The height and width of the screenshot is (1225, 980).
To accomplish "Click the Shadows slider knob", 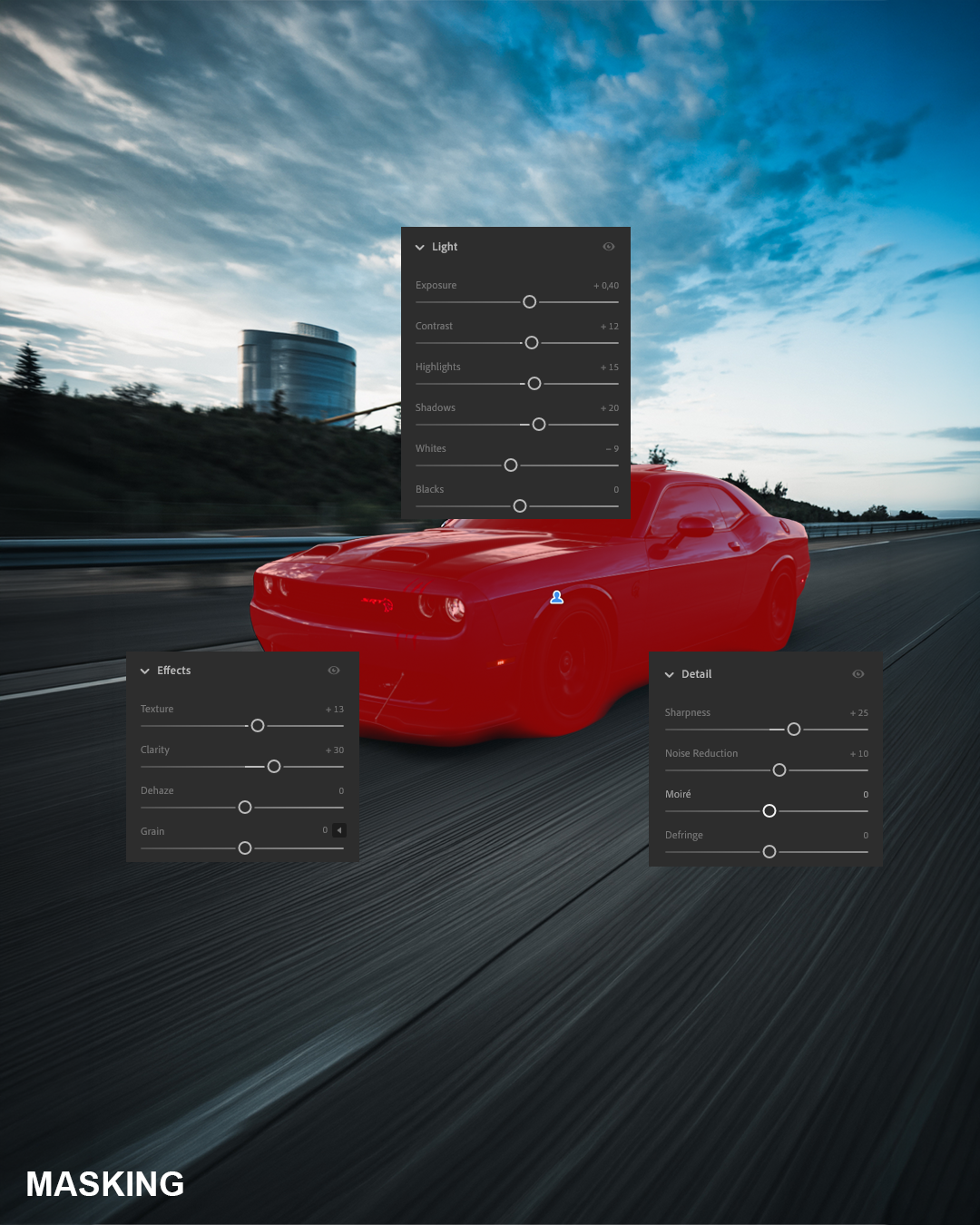I will click(x=539, y=425).
